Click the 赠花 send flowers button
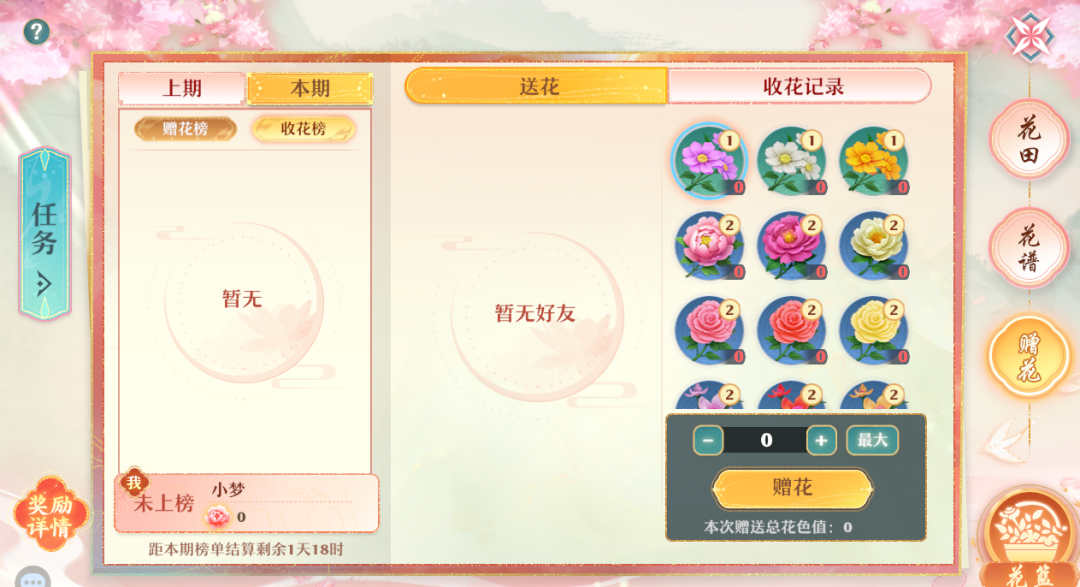Viewport: 1080px width, 587px height. click(793, 488)
